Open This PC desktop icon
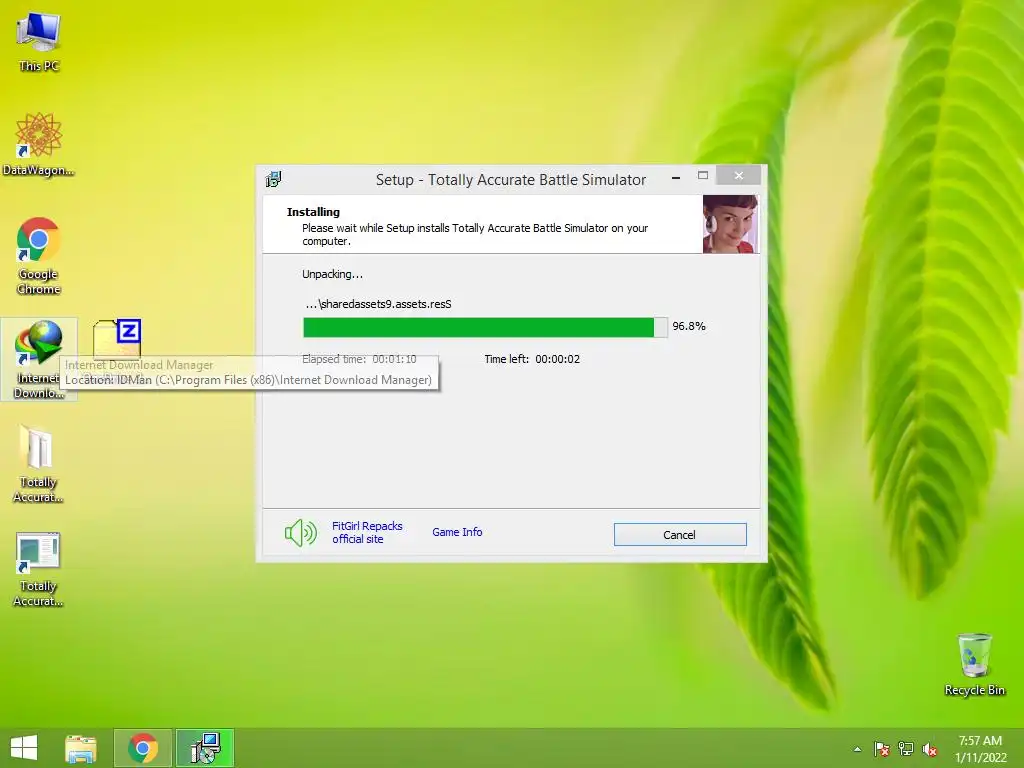This screenshot has height=768, width=1024. click(39, 41)
